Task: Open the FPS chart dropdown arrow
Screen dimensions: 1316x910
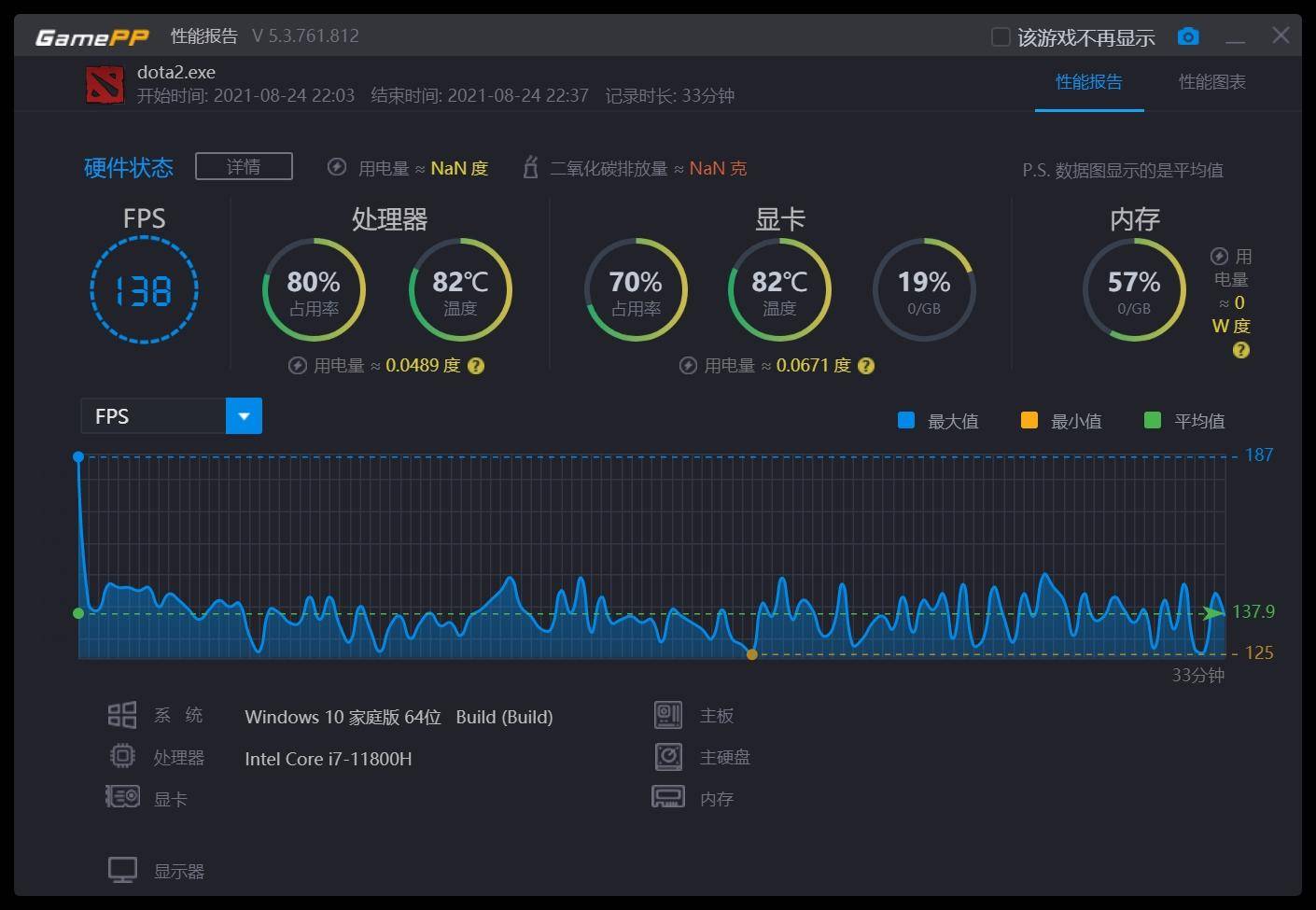Action: click(x=244, y=416)
